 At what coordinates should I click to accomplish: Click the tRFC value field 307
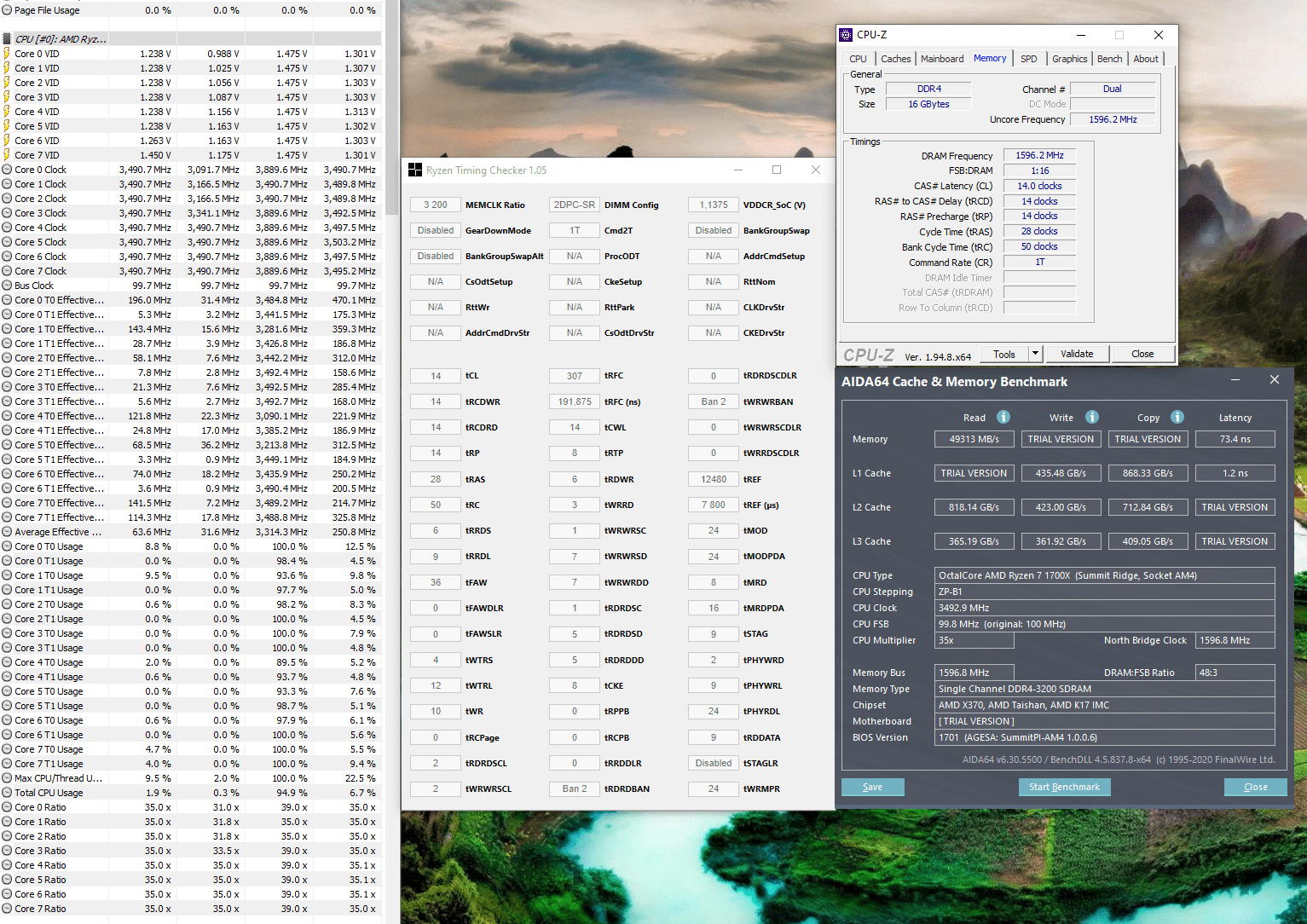point(575,376)
